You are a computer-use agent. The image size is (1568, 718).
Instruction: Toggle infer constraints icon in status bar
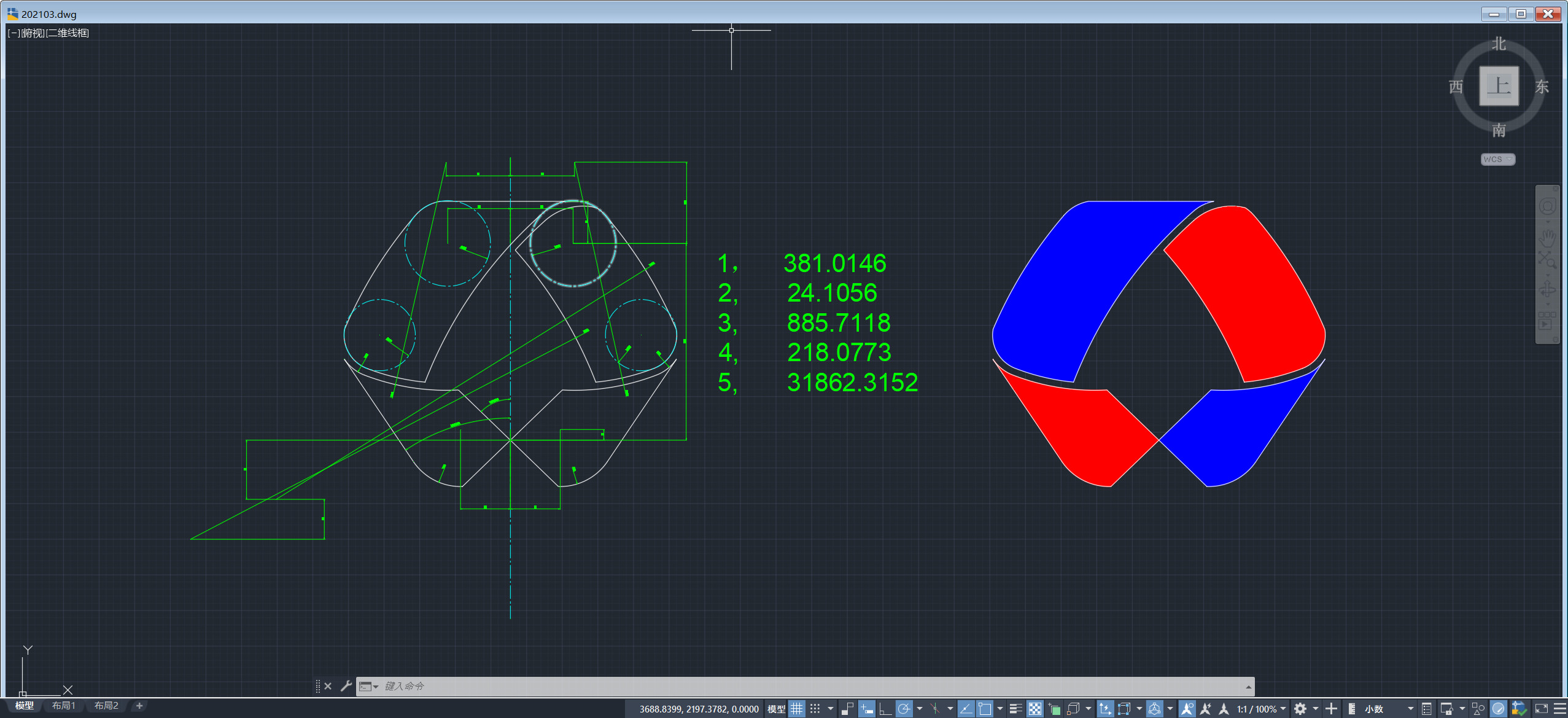click(x=848, y=709)
